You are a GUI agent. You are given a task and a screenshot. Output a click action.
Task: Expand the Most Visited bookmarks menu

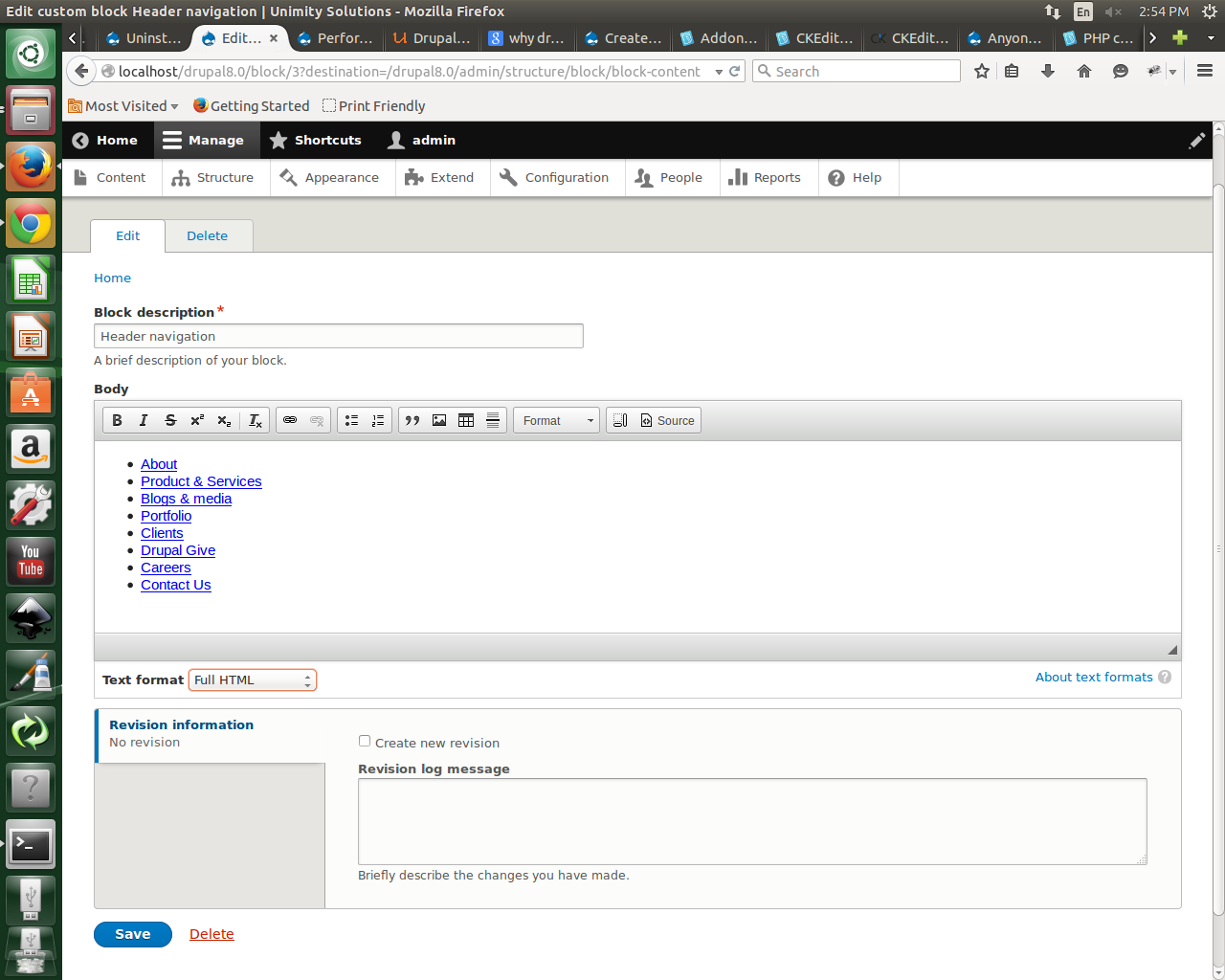coord(123,105)
